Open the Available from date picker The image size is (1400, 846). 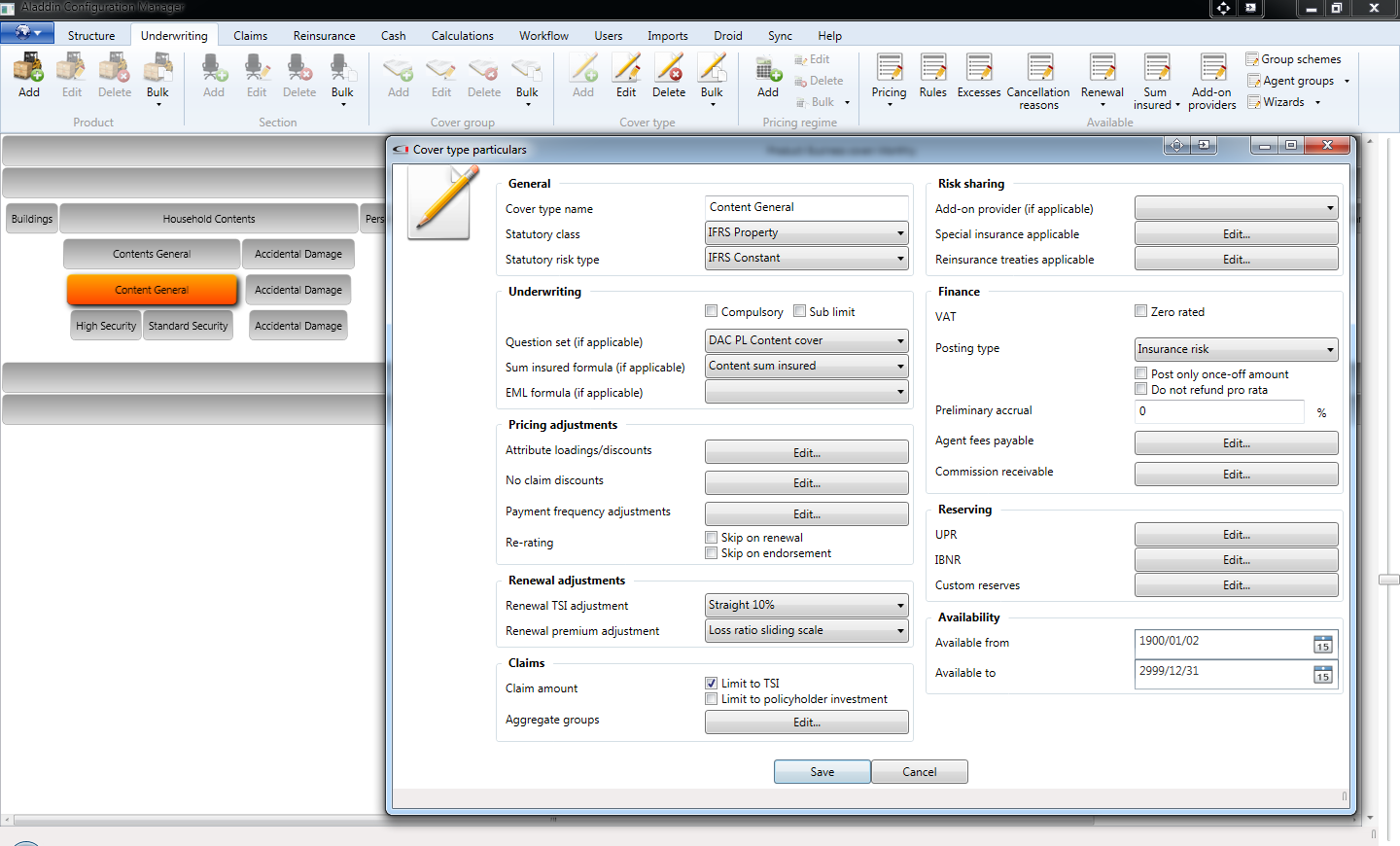(x=1322, y=644)
